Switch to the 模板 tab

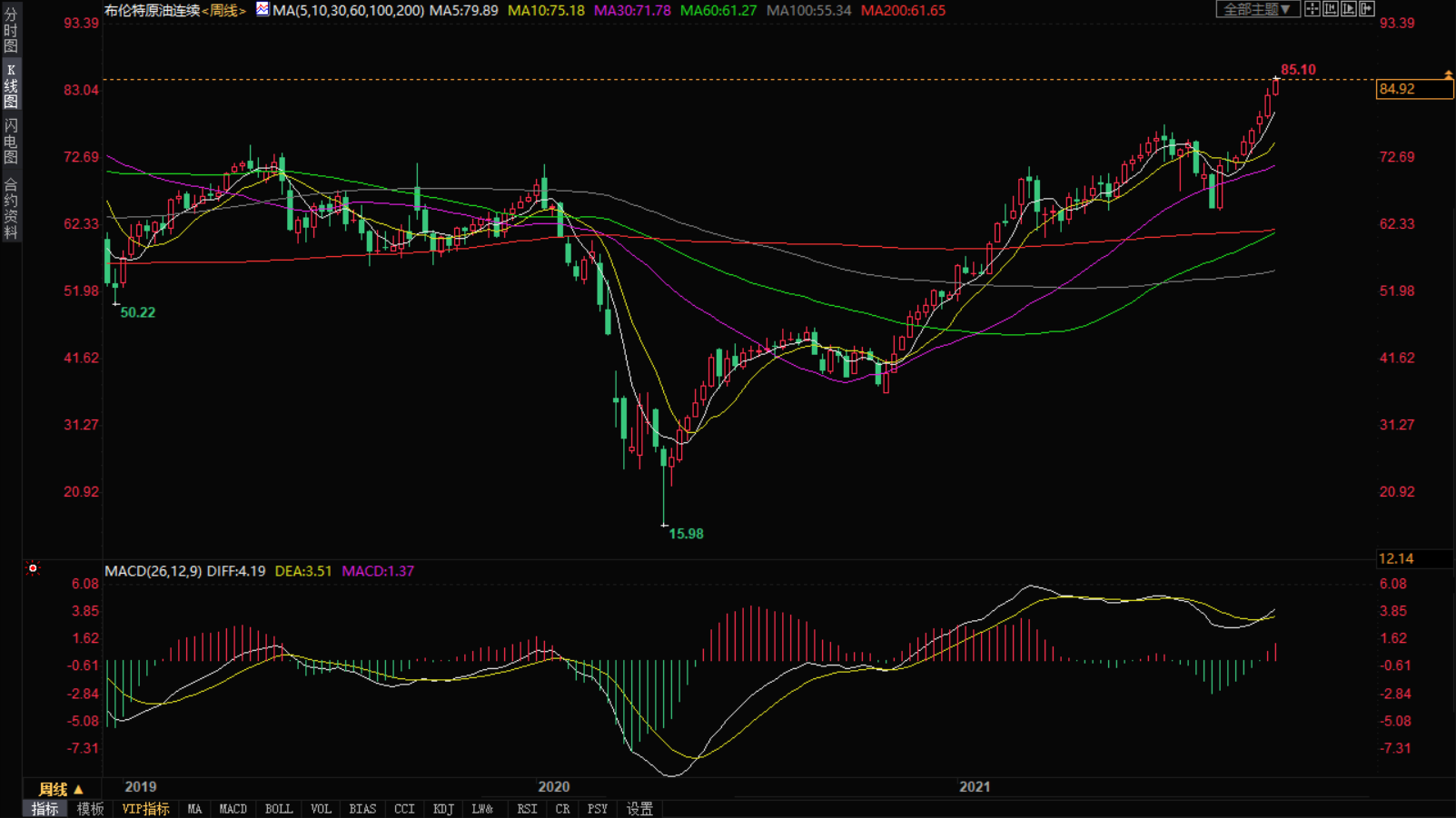[x=90, y=809]
